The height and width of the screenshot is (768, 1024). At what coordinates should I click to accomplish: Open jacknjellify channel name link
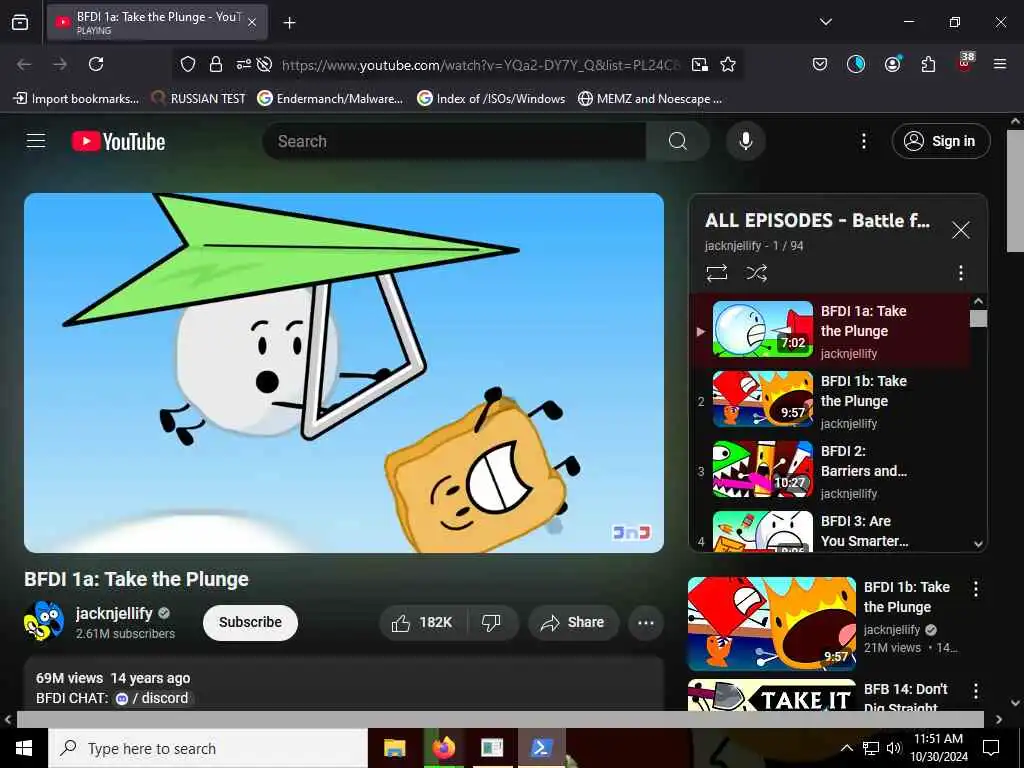point(114,613)
